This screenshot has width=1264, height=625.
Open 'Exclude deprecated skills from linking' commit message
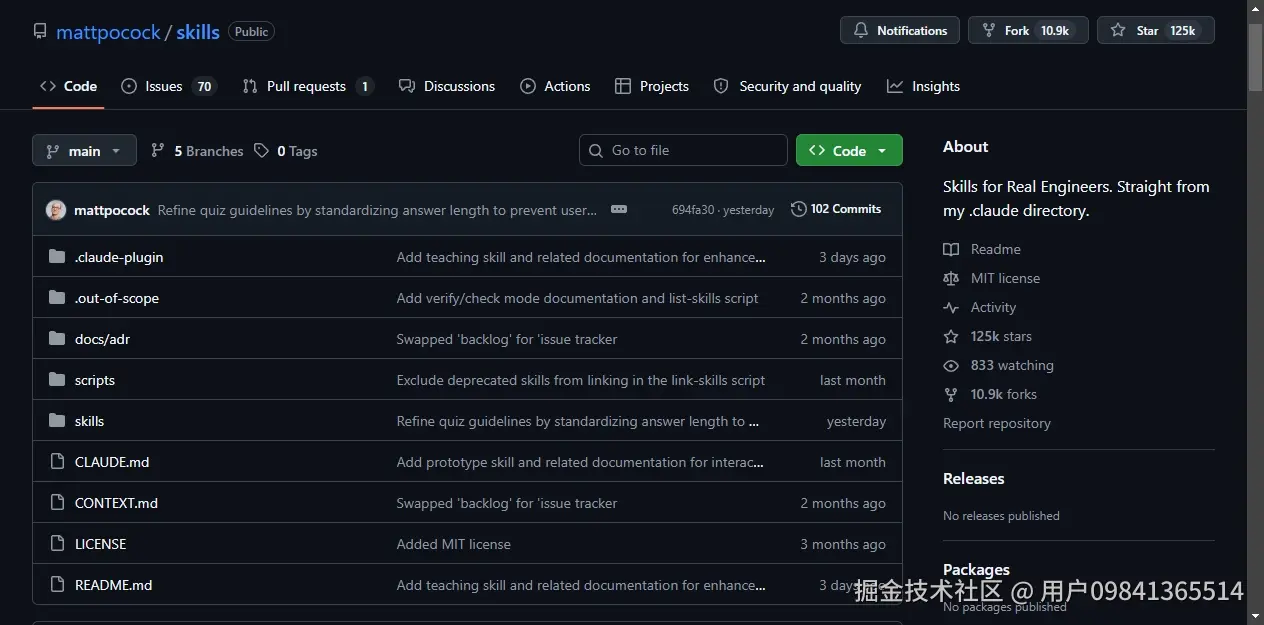[581, 380]
